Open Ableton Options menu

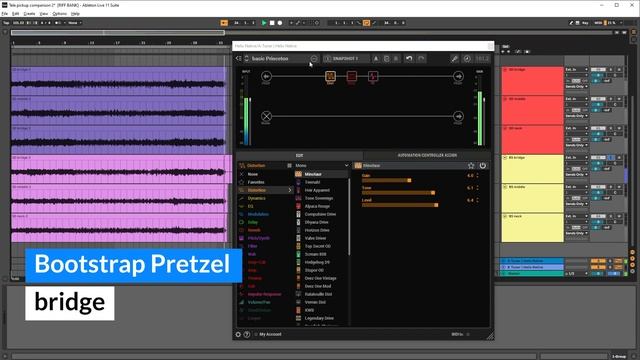click(x=59, y=13)
